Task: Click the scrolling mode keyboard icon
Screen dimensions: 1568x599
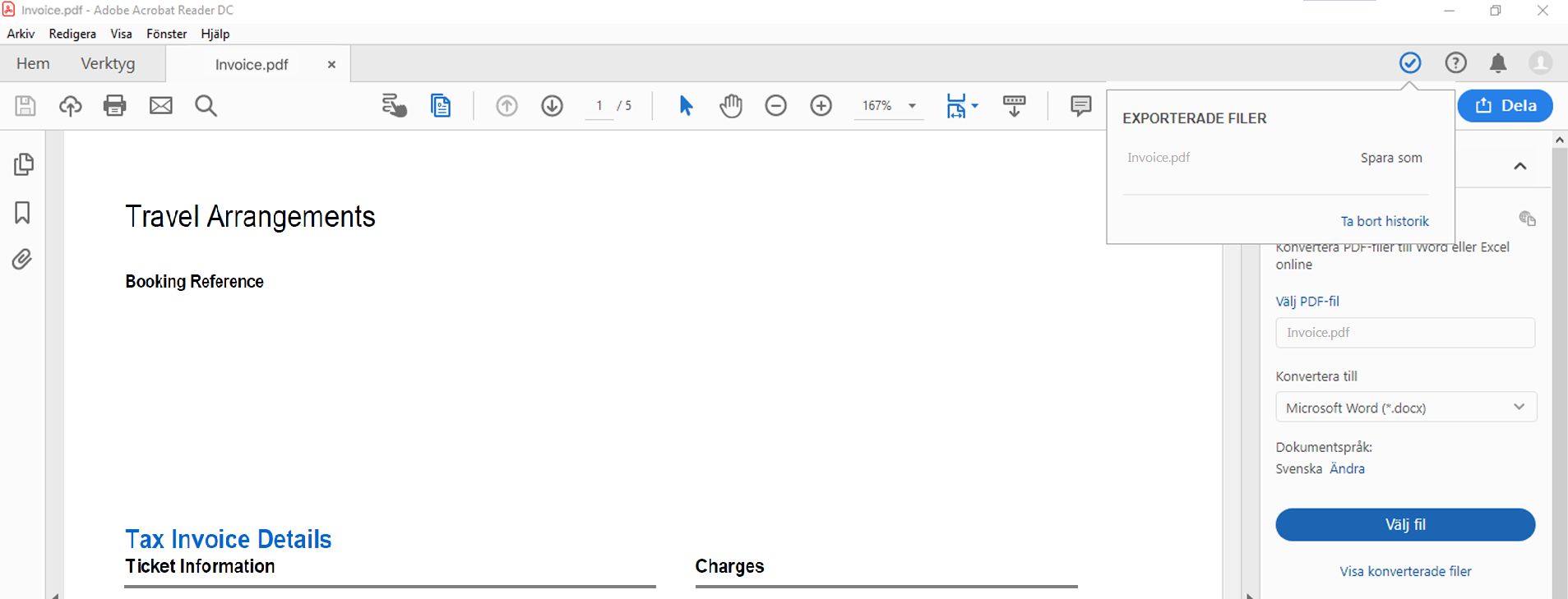Action: [x=1015, y=106]
